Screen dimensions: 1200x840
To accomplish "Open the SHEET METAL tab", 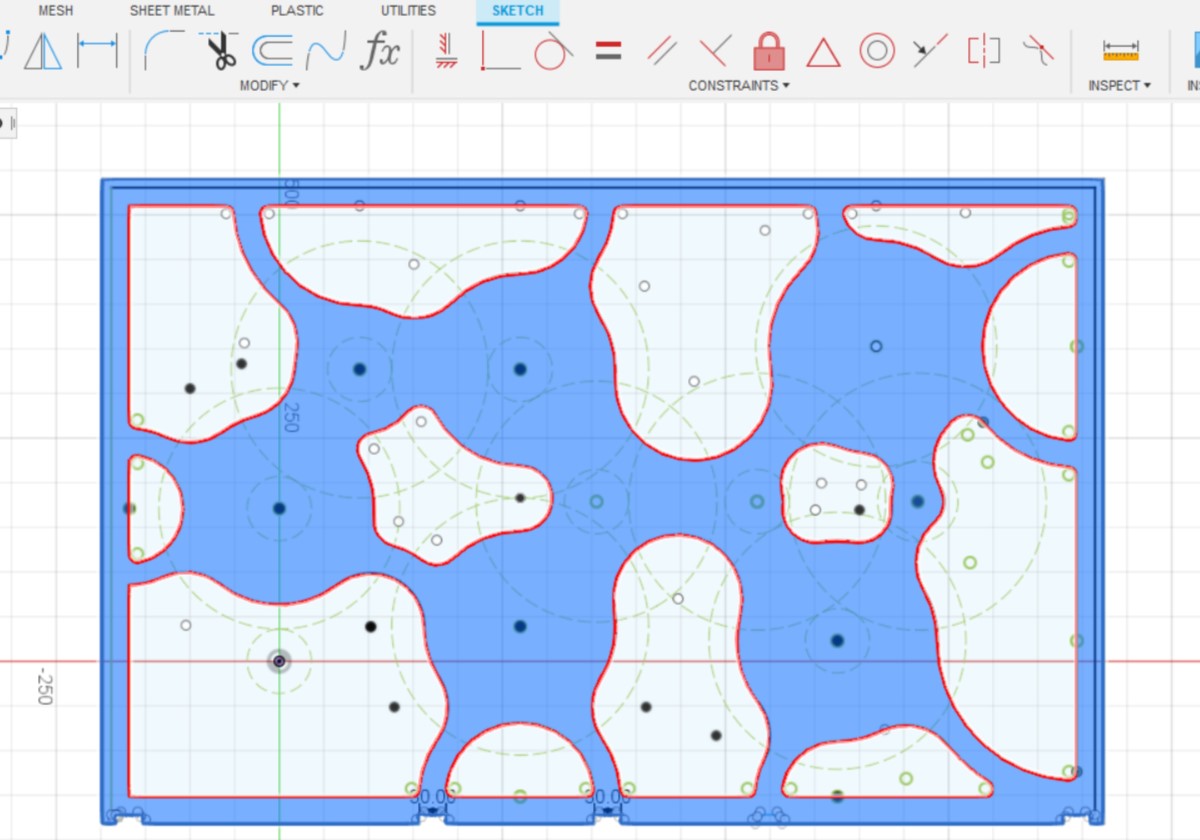I will click(172, 11).
